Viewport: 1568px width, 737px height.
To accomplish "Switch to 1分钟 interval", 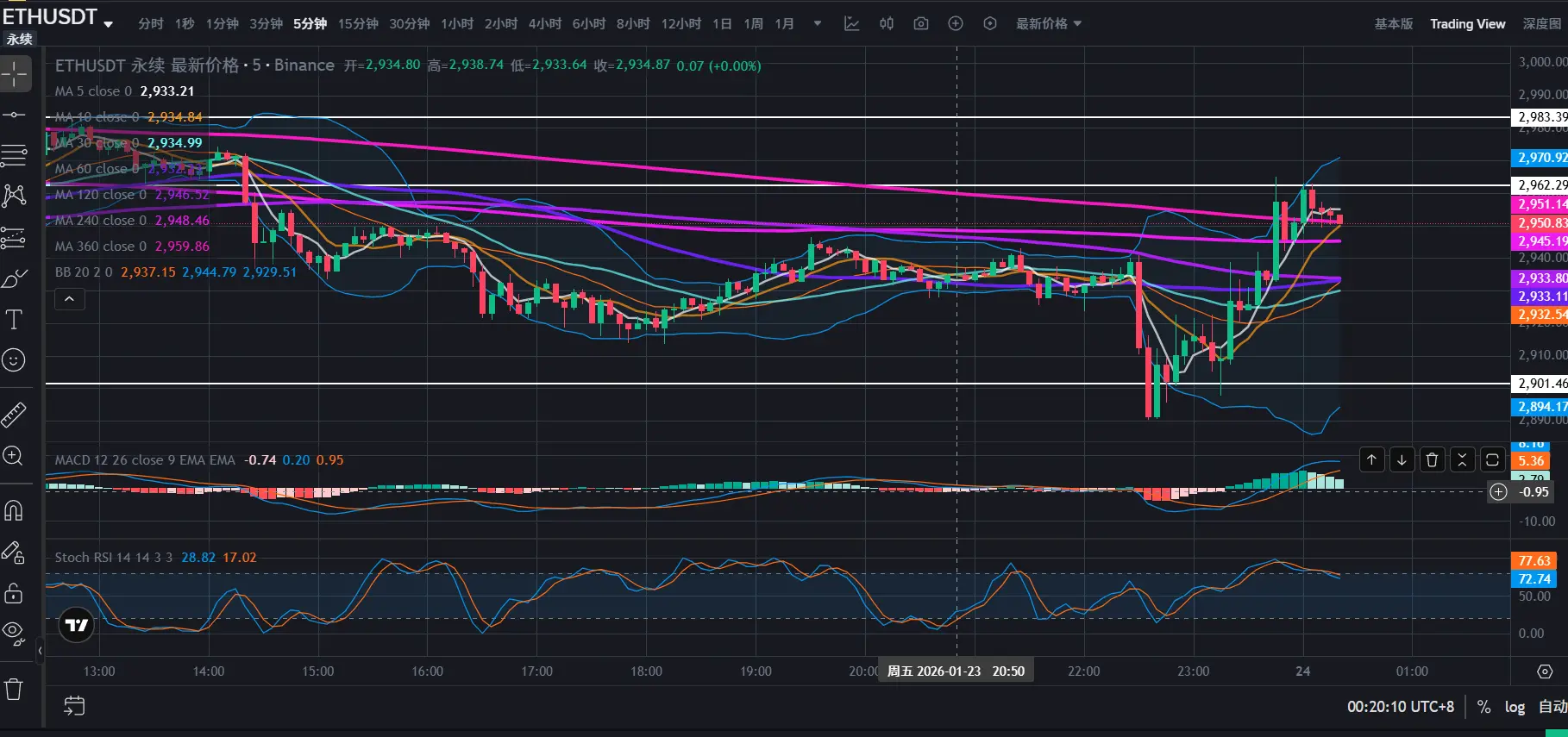I will (223, 23).
